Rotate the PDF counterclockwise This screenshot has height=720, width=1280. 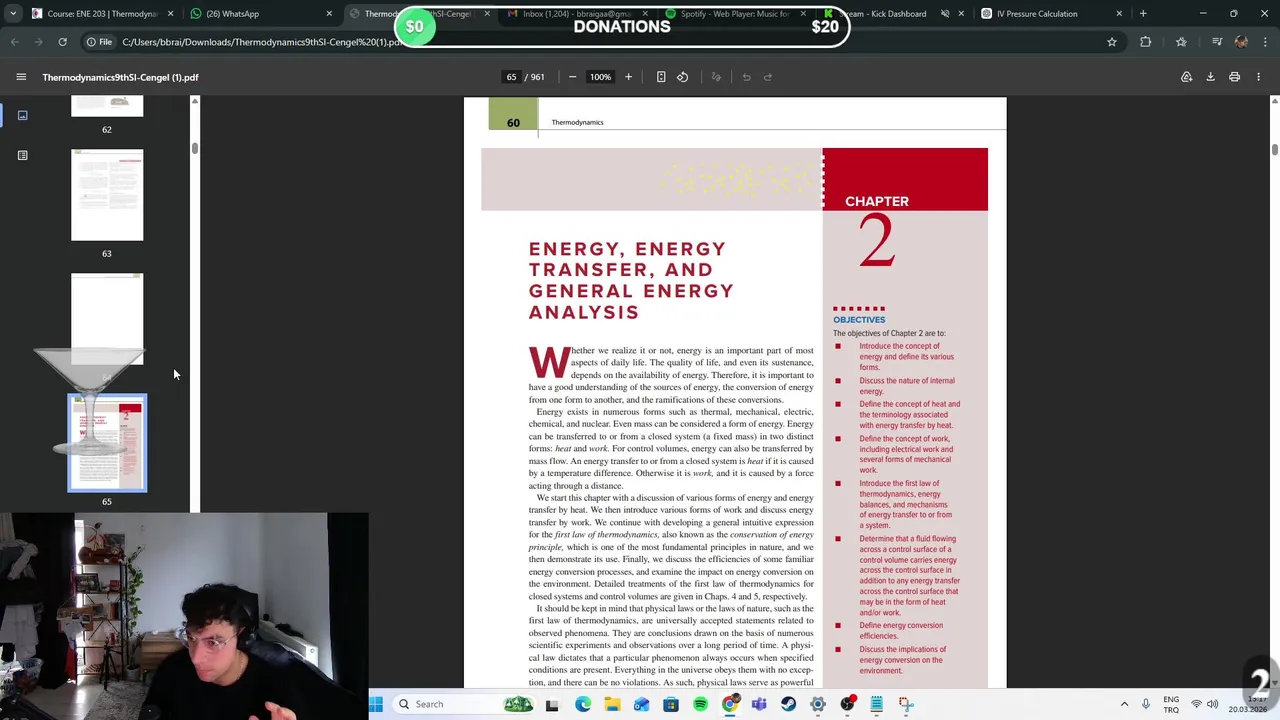tap(682, 77)
